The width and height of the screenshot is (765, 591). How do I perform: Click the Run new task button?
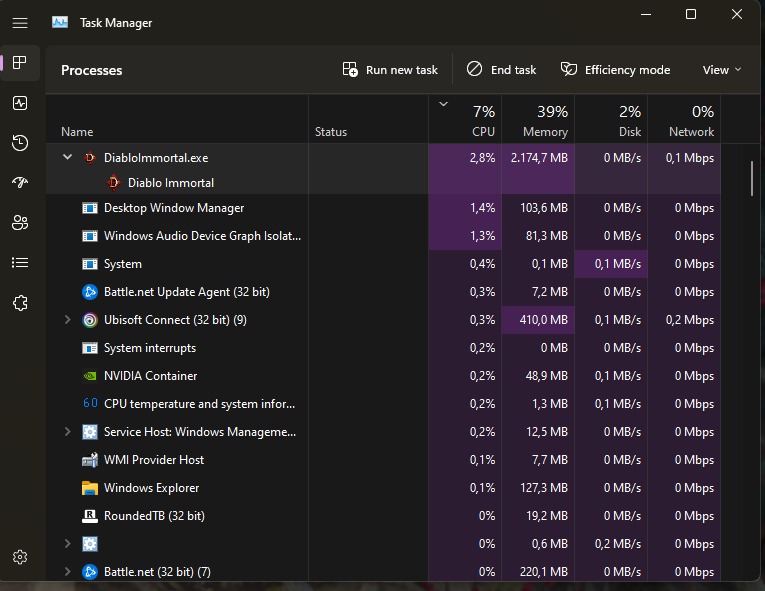point(390,70)
